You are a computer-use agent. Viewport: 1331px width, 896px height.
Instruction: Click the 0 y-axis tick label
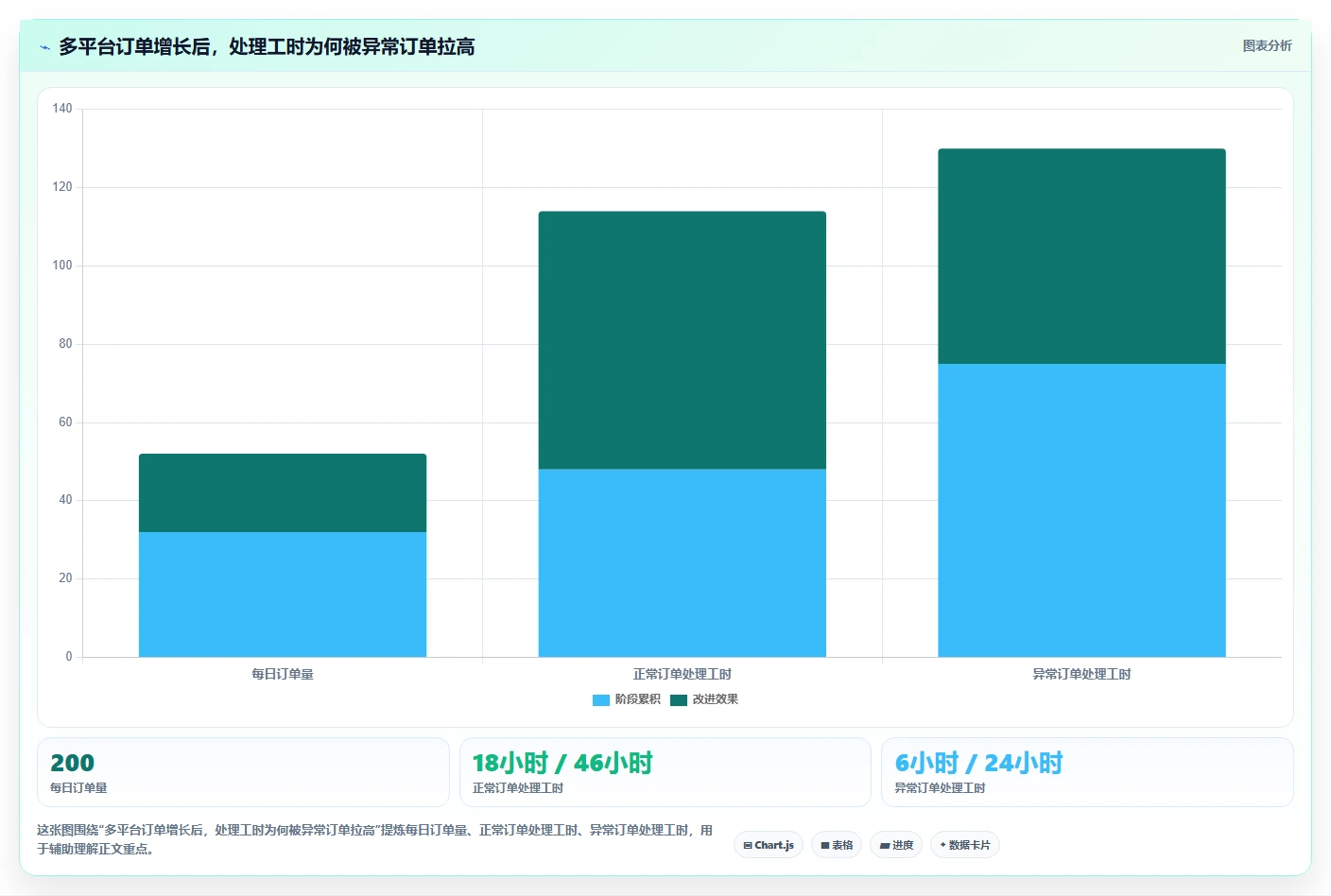69,657
